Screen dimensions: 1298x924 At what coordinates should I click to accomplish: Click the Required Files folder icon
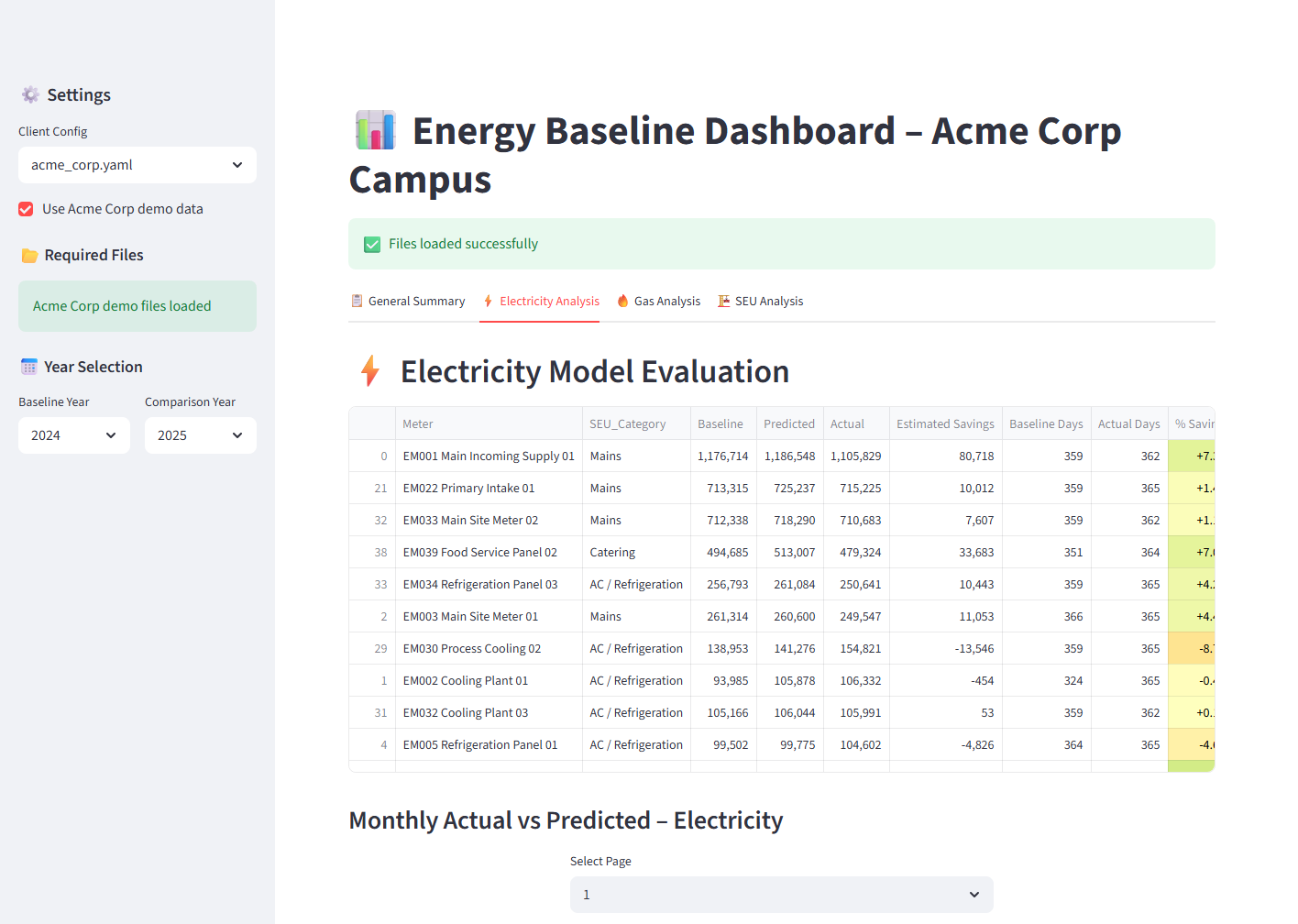(29, 256)
